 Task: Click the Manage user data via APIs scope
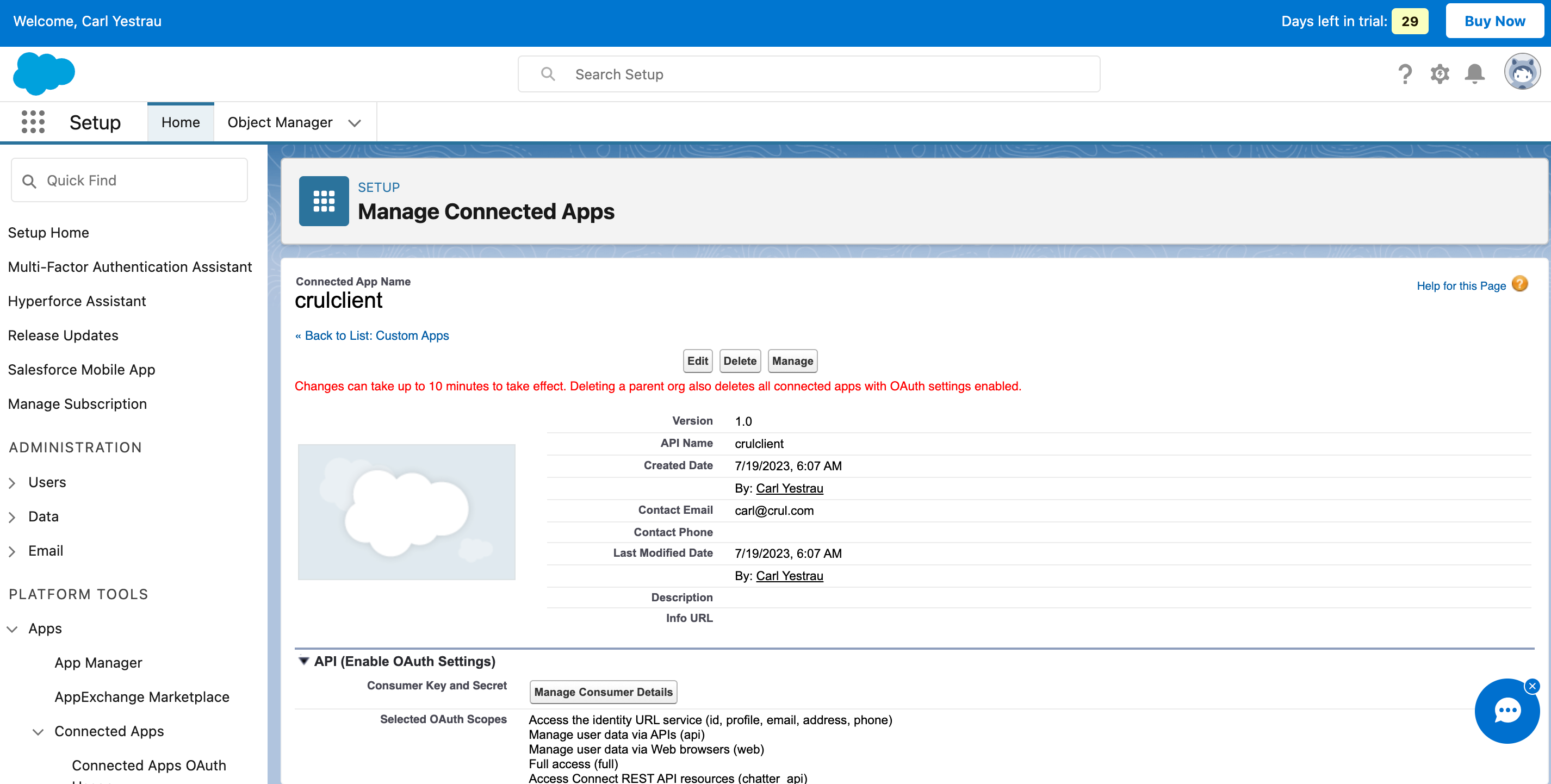(617, 735)
